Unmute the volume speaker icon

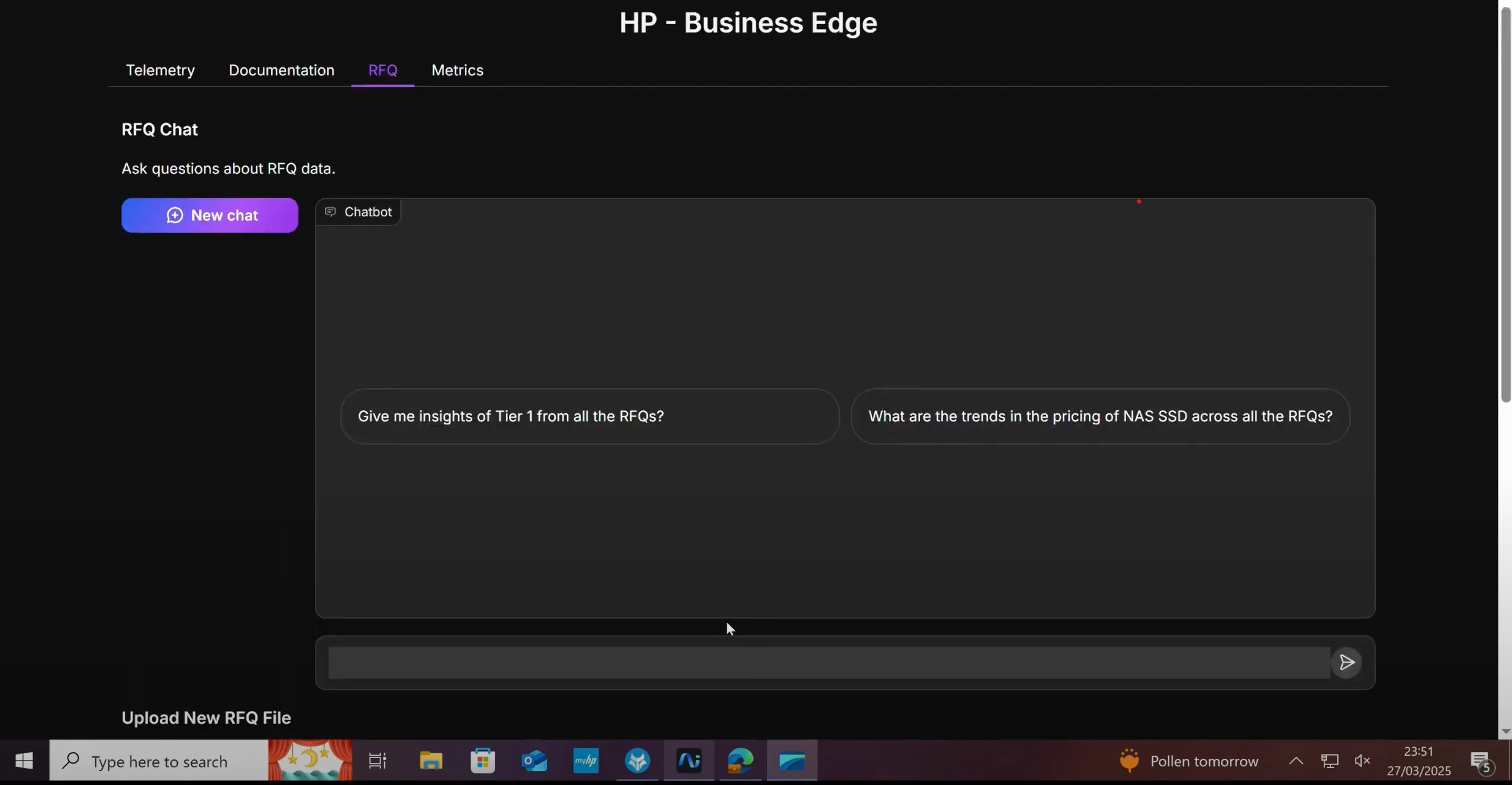pos(1362,761)
